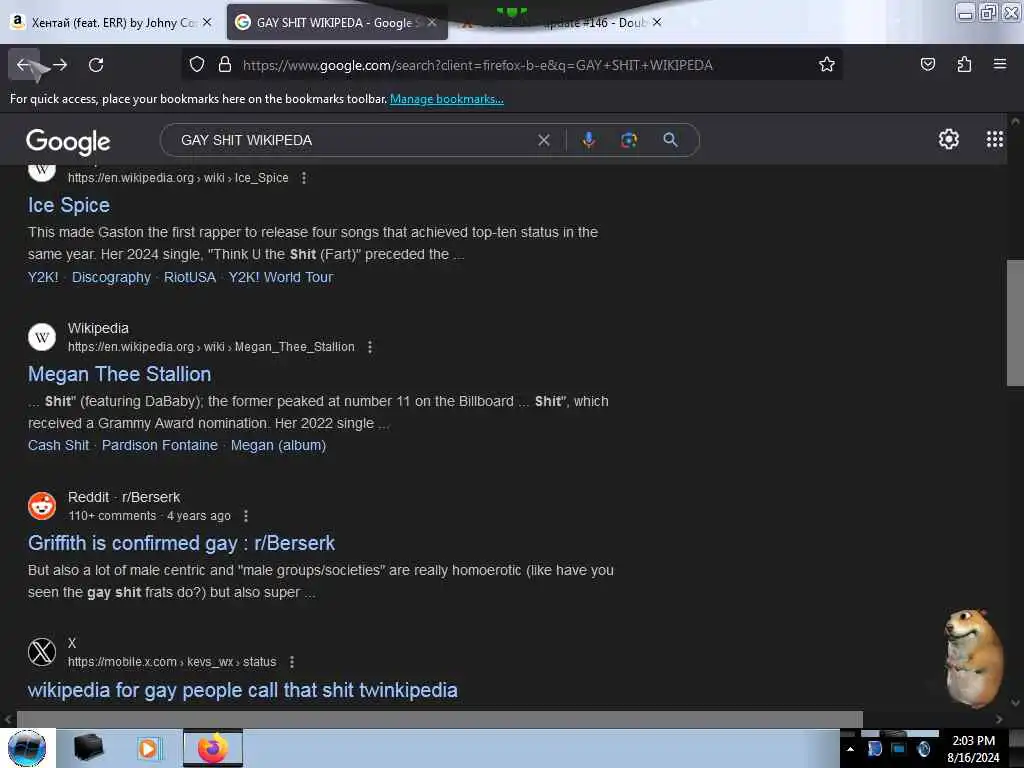
Task: Open the Firefox hamburger menu
Action: pyautogui.click(x=999, y=64)
